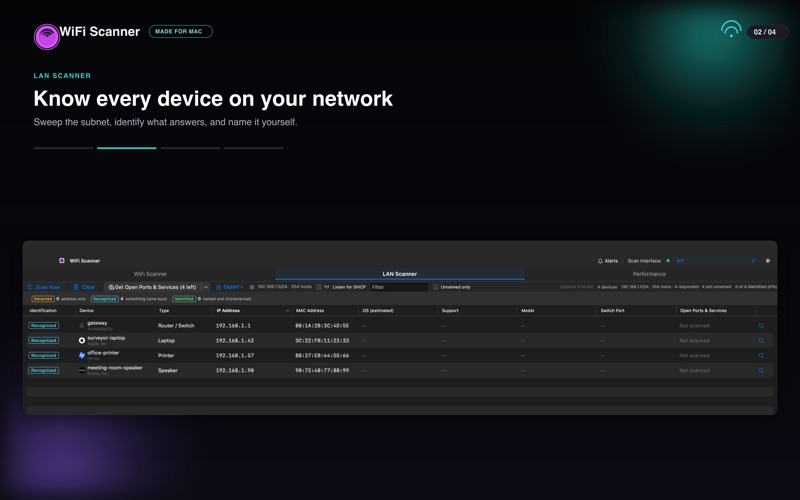Screen dimensions: 800x500
Task: Expand Get Open Ports & Services arrow
Action: tap(206, 287)
